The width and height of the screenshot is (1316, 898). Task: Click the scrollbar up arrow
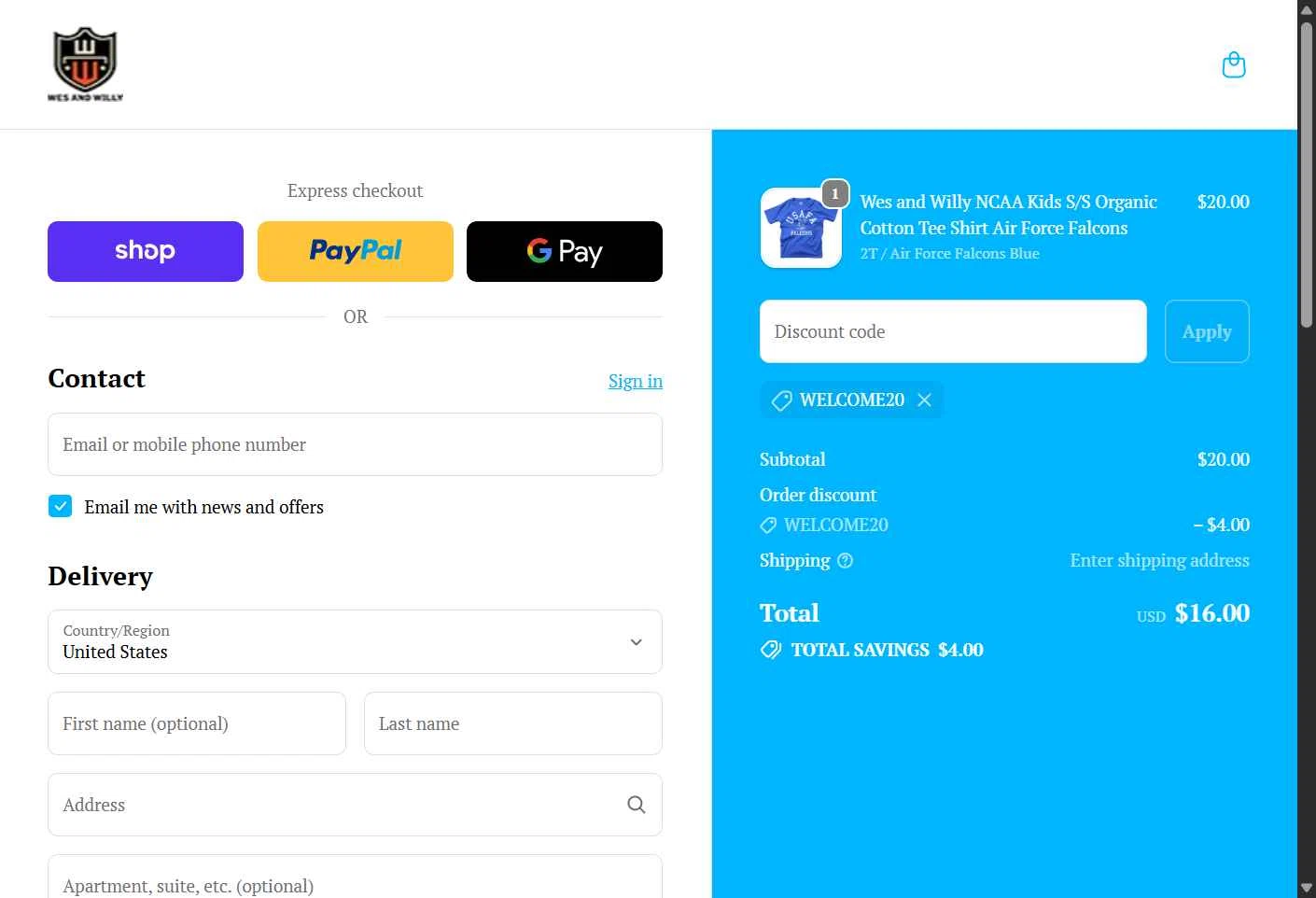pyautogui.click(x=1307, y=9)
